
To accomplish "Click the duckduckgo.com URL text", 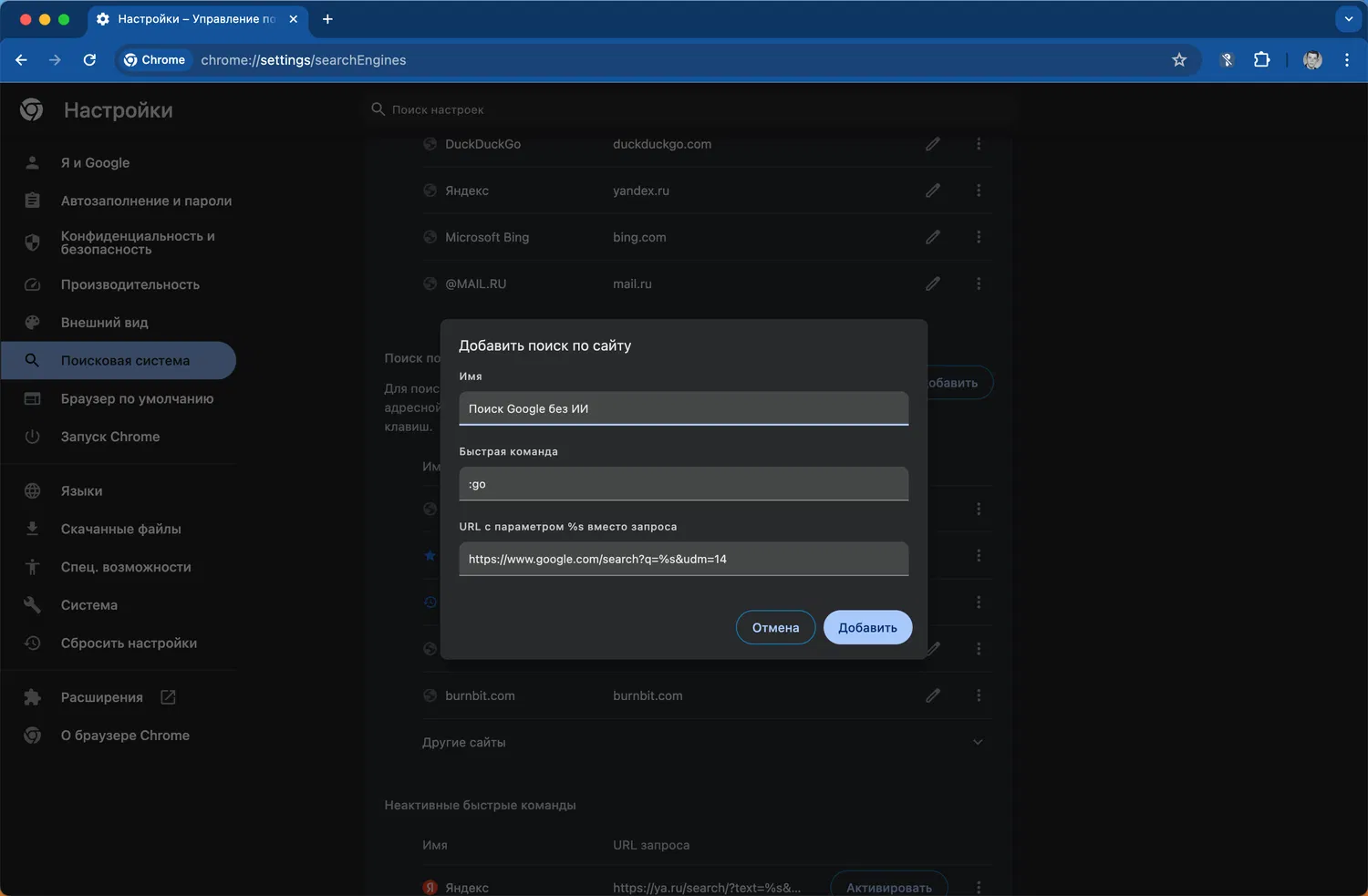I will click(662, 144).
